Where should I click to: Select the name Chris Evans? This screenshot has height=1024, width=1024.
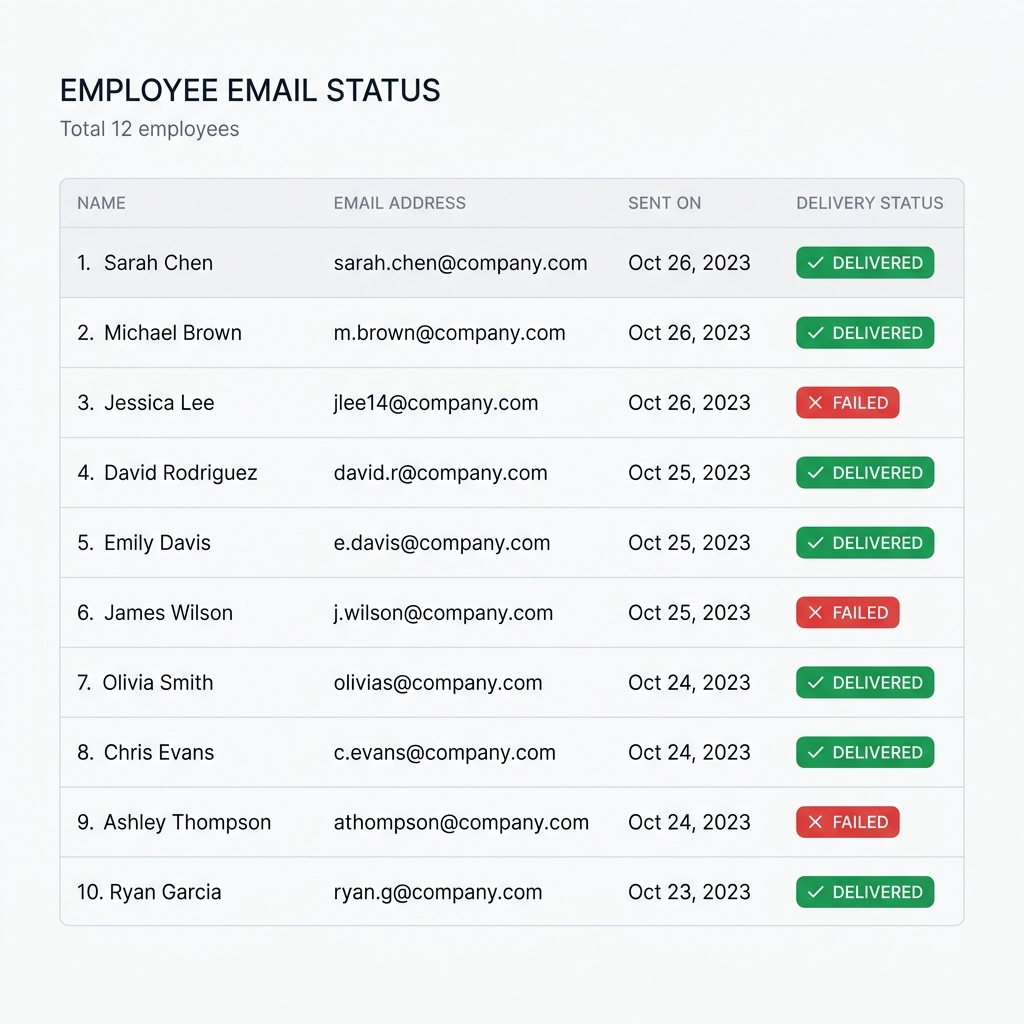[x=159, y=752]
